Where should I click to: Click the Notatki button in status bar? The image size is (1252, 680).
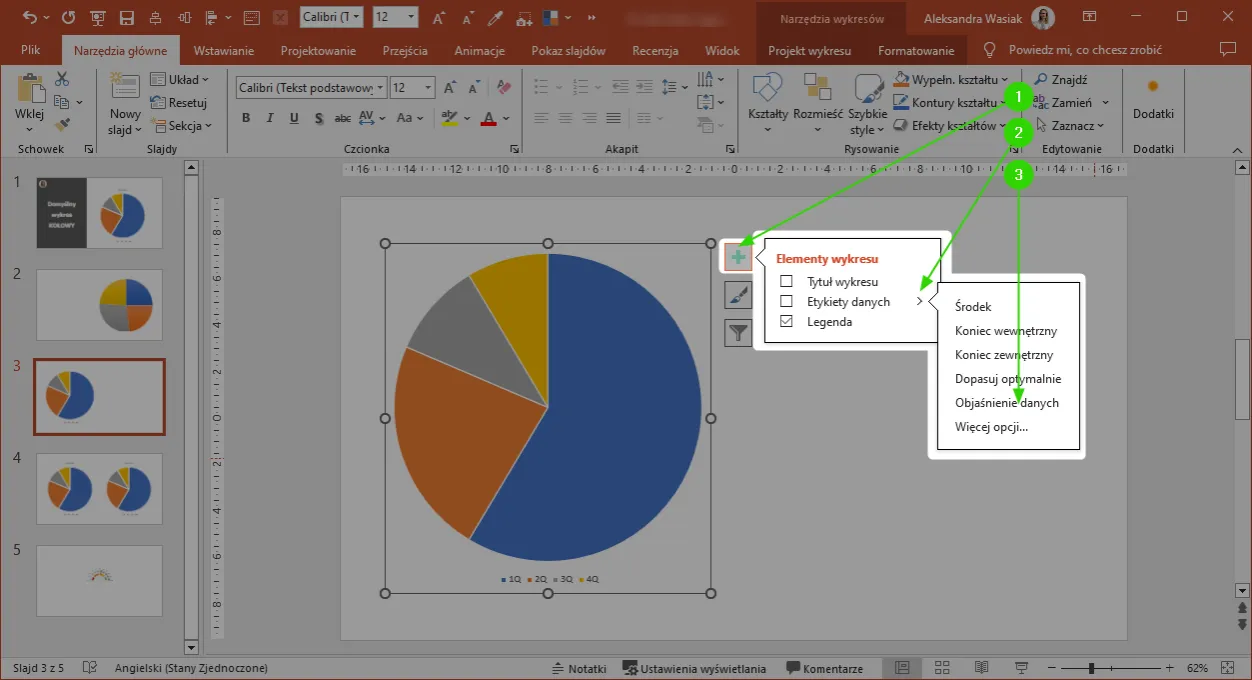coord(579,668)
